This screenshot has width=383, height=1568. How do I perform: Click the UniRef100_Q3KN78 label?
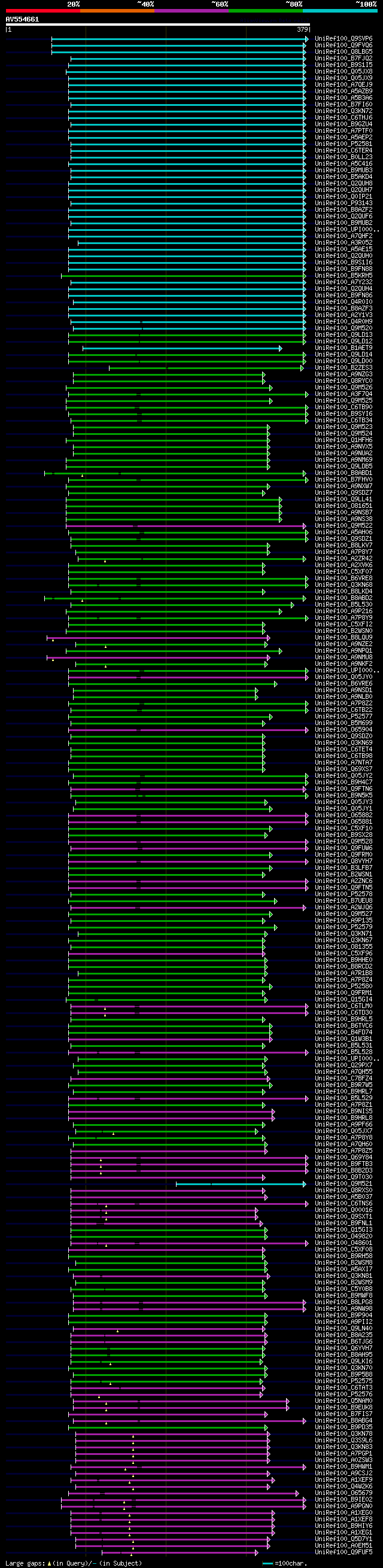click(x=344, y=1434)
